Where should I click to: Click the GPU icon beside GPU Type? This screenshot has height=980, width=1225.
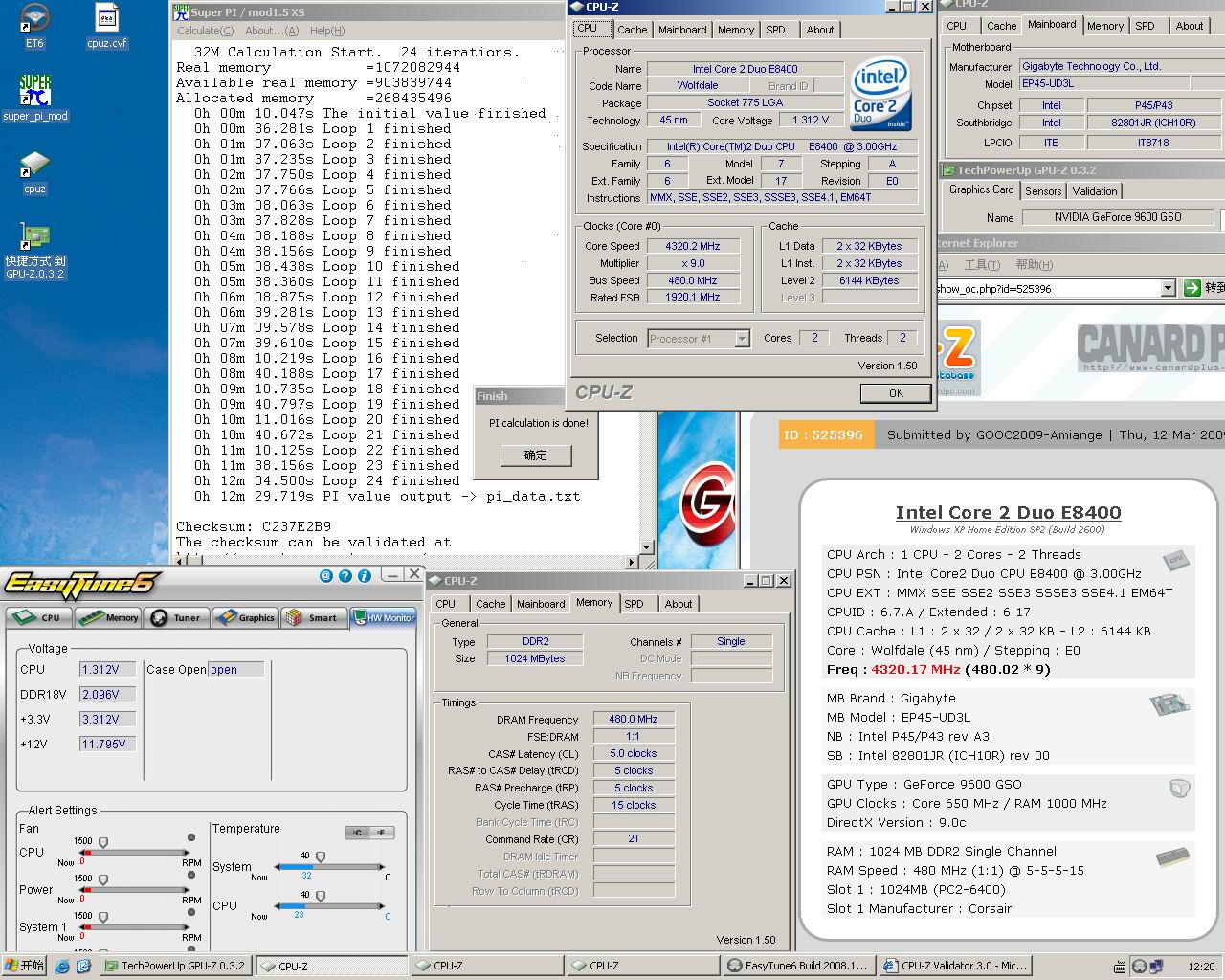coord(1179,789)
